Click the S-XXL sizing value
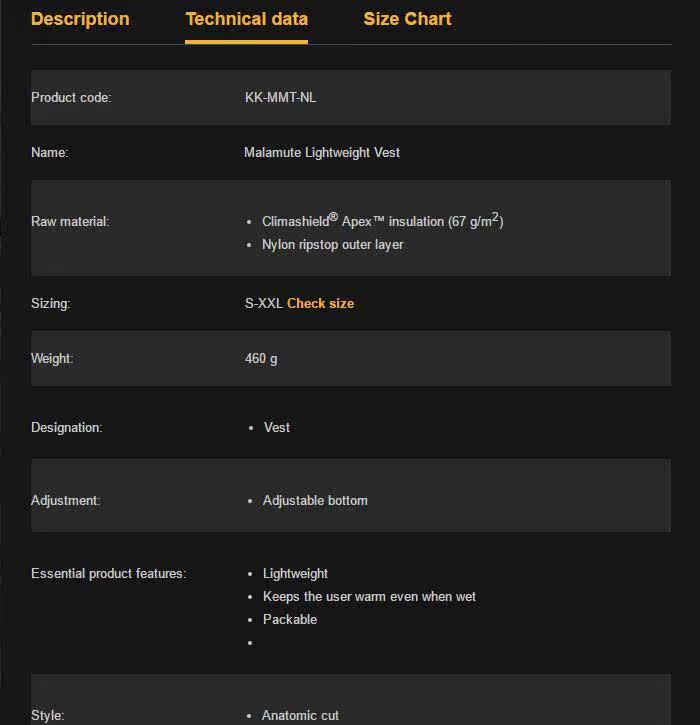 point(264,303)
